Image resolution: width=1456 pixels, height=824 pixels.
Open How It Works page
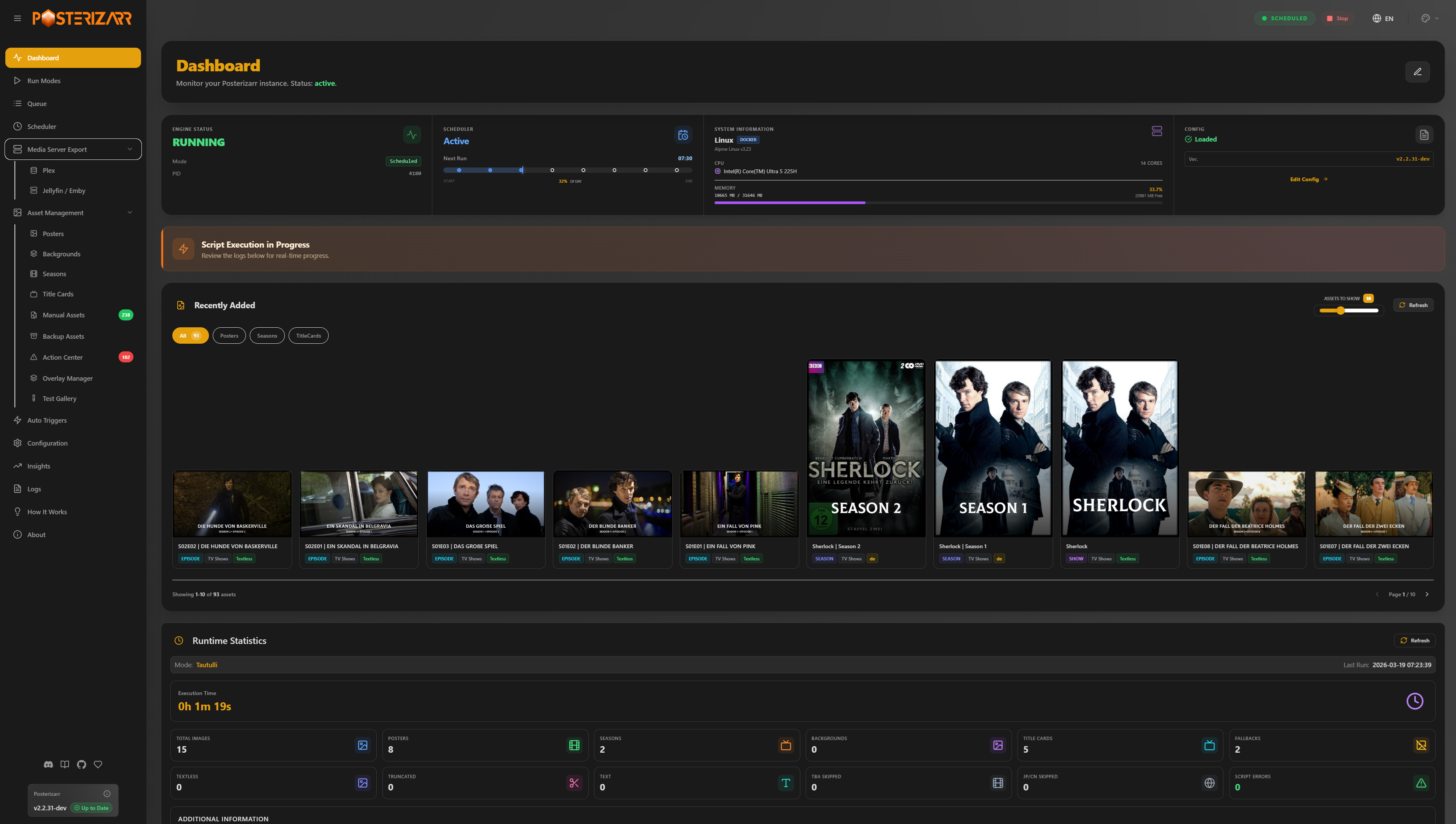[73, 512]
